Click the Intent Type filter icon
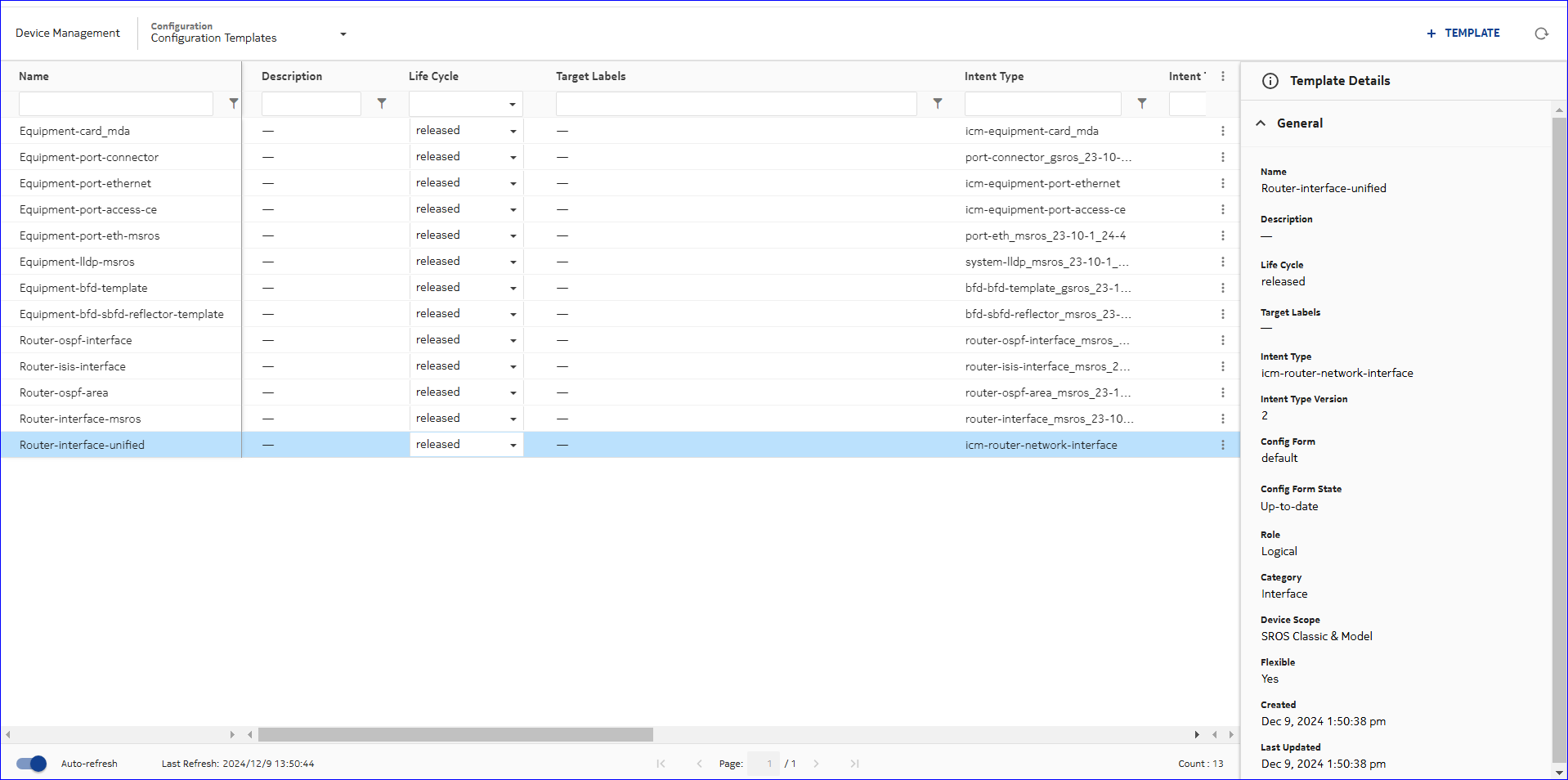This screenshot has height=780, width=1568. pos(1142,104)
